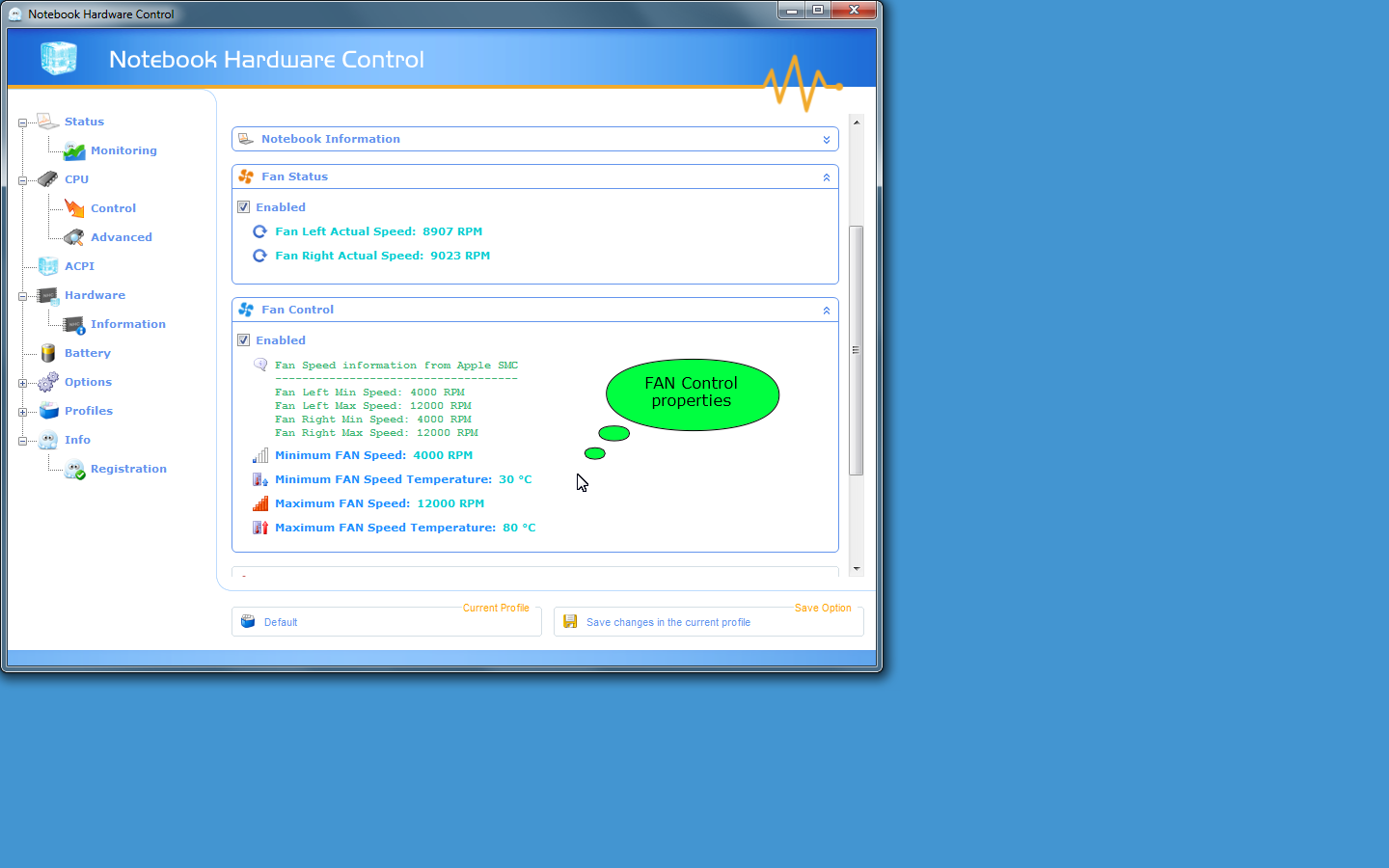This screenshot has height=868, width=1389.
Task: Collapse the Fan Status section
Action: pyautogui.click(x=827, y=177)
